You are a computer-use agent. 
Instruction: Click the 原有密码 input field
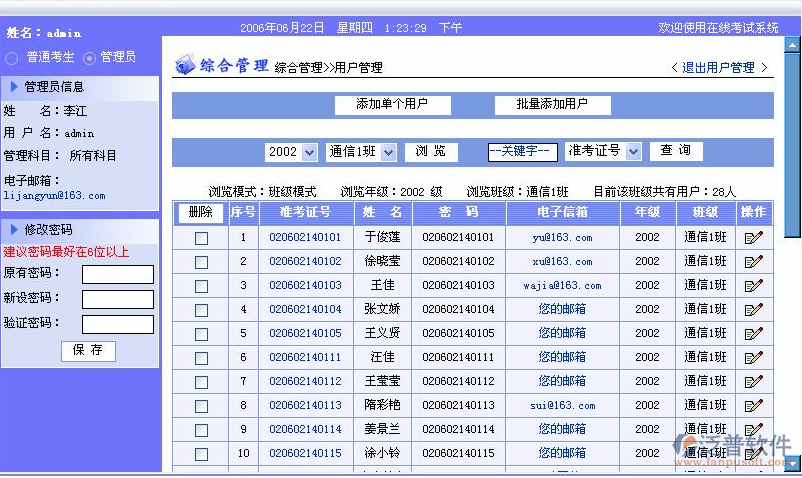tap(118, 274)
